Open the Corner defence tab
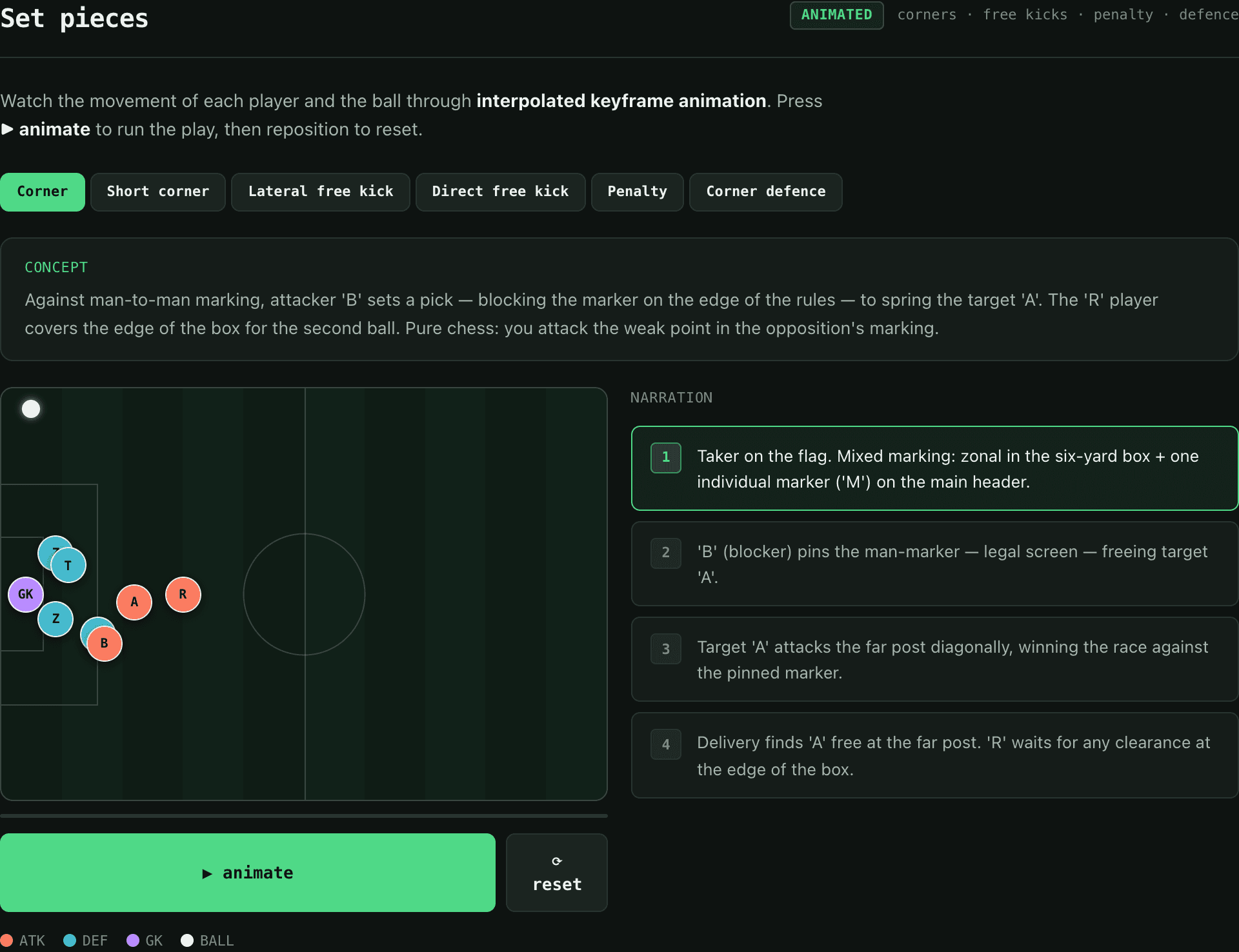Image resolution: width=1239 pixels, height=952 pixels. coord(766,192)
